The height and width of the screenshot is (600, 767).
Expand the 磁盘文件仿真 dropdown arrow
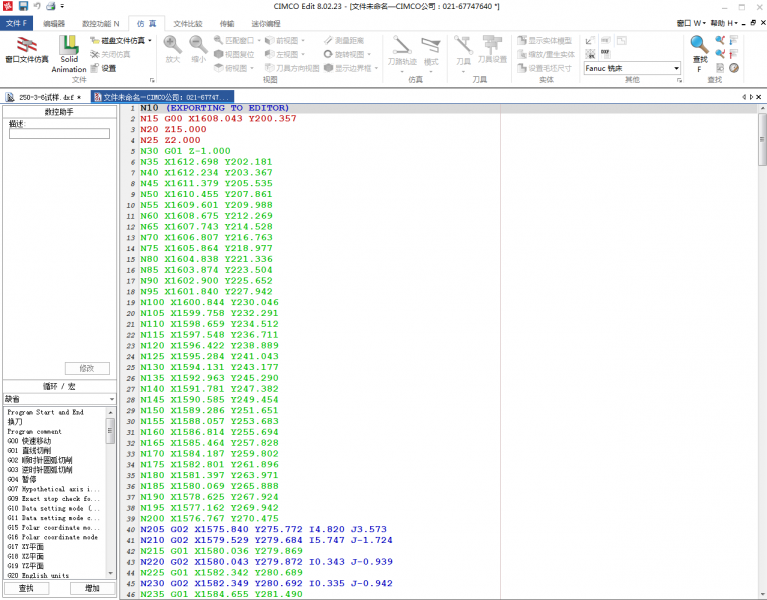click(x=150, y=41)
